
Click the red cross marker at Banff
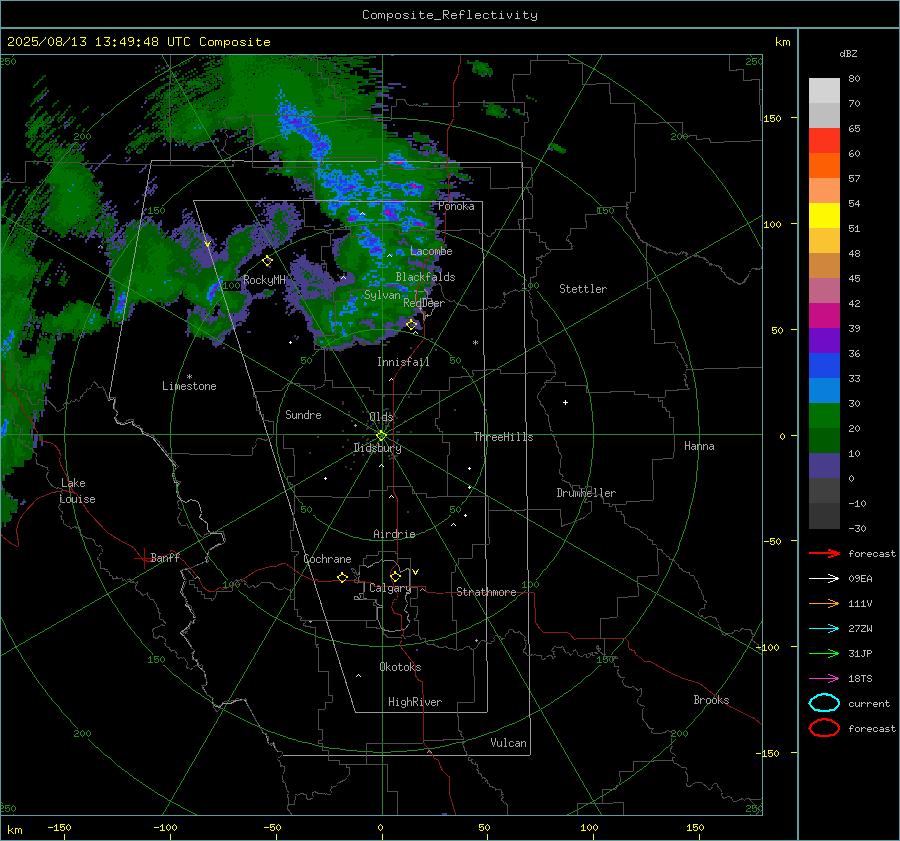point(142,558)
